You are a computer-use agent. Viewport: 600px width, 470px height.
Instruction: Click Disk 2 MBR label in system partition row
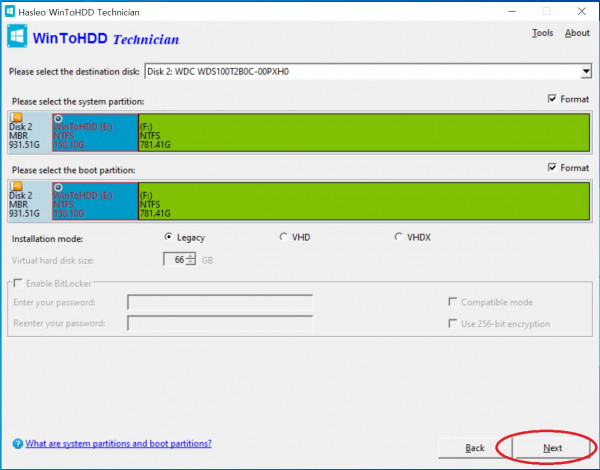coord(24,136)
